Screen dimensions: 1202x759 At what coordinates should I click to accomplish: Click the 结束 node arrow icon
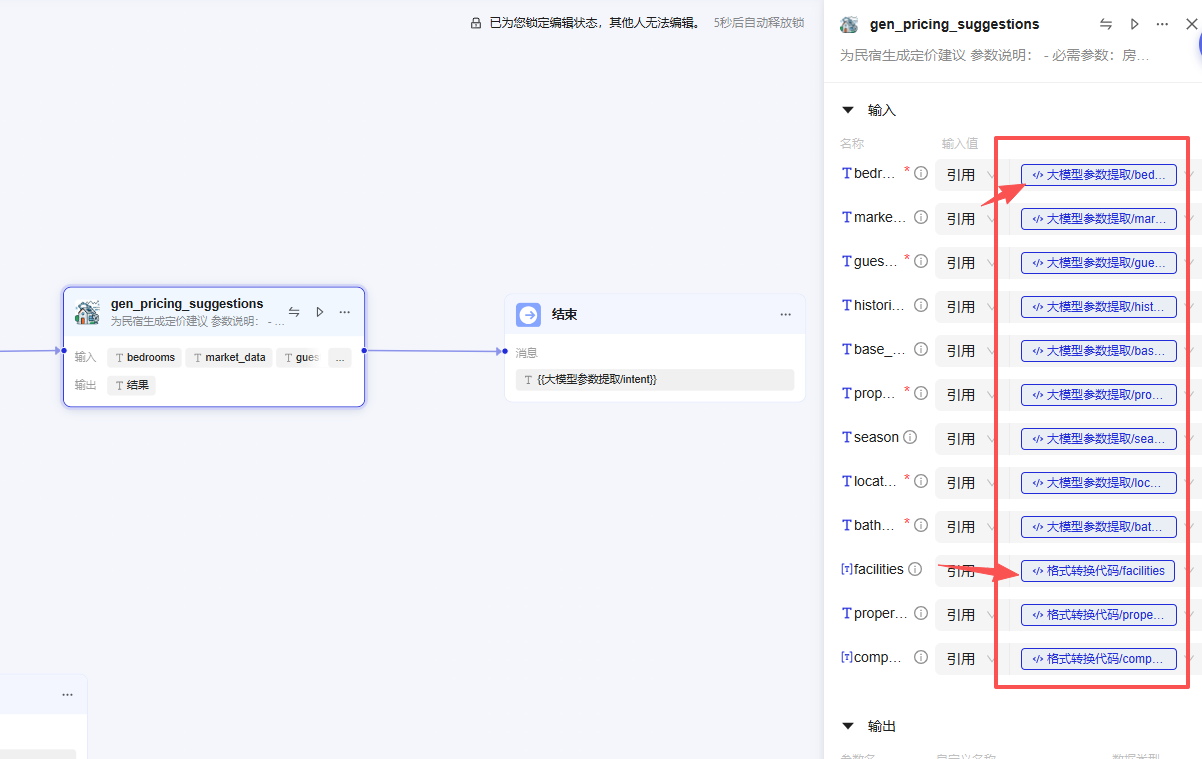(x=528, y=315)
